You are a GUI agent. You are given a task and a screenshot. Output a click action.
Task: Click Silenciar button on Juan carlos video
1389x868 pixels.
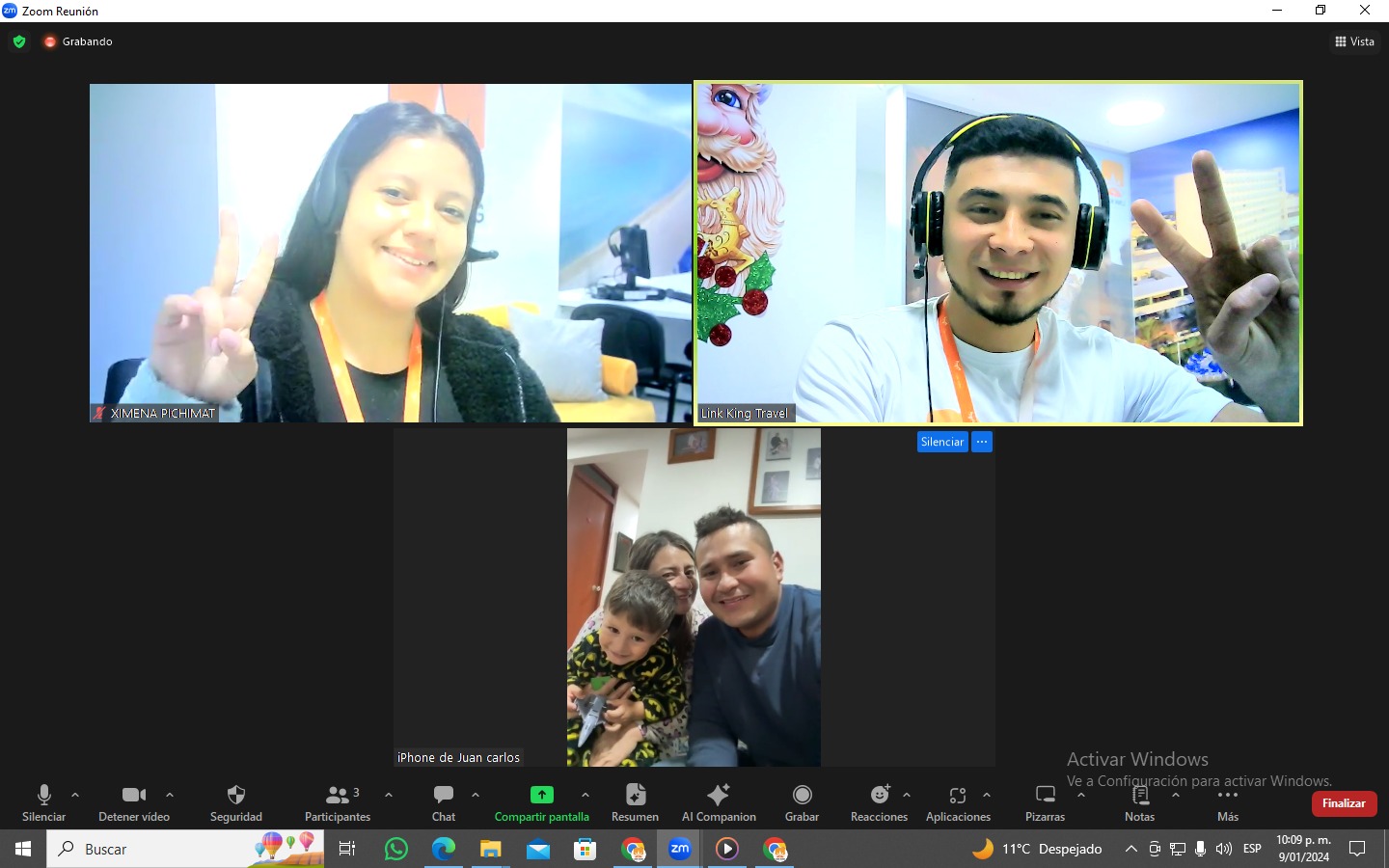click(x=941, y=442)
